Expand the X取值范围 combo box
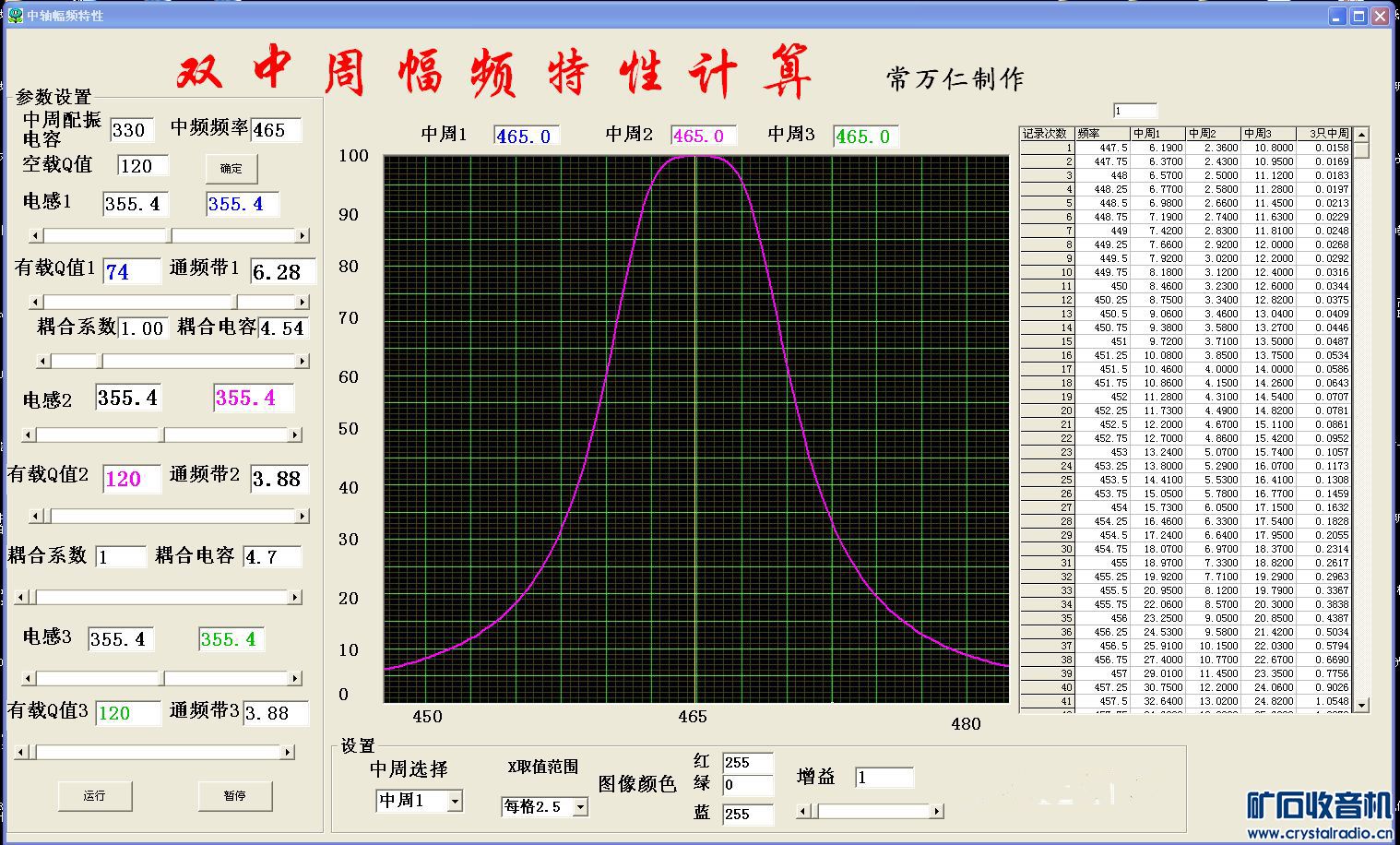Screen dimensions: 1400x845 [x=580, y=807]
